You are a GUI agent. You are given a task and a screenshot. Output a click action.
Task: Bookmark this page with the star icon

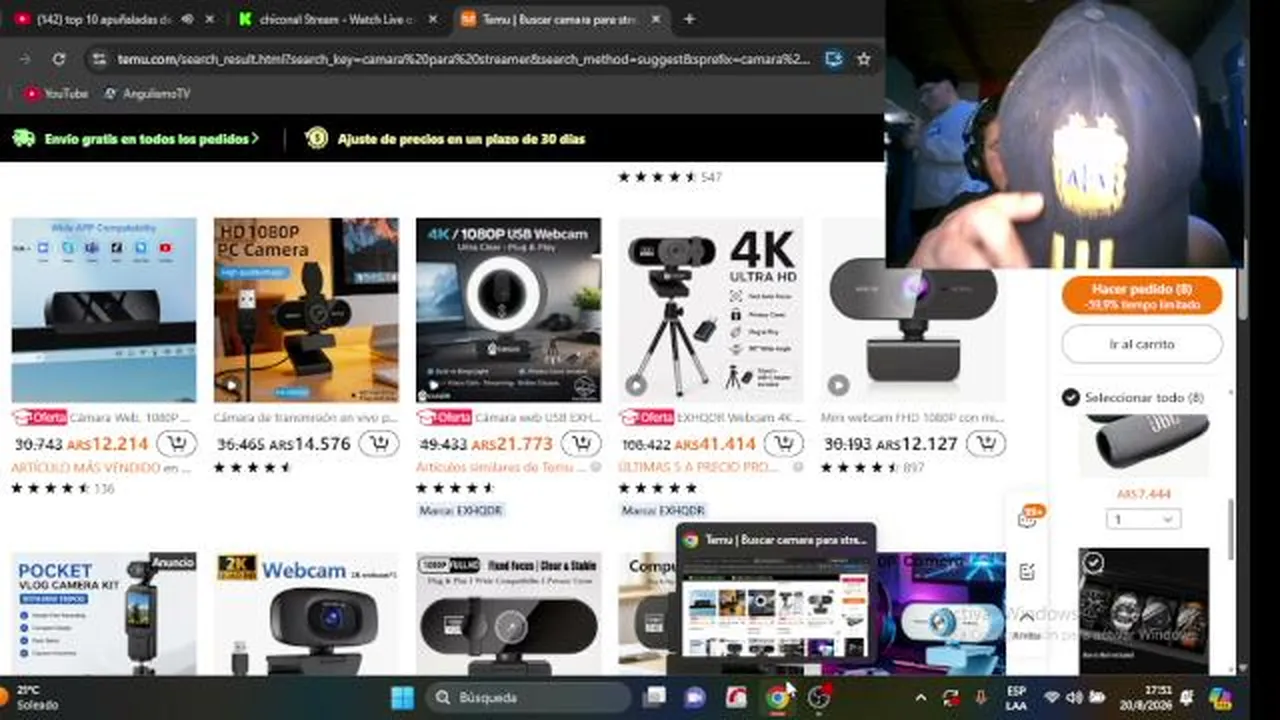click(864, 59)
